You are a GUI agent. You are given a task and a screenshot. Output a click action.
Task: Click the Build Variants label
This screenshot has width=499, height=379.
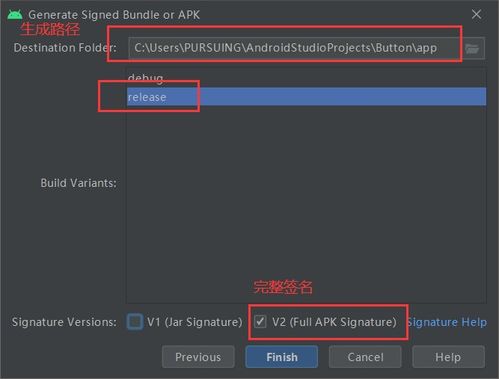pyautogui.click(x=79, y=183)
